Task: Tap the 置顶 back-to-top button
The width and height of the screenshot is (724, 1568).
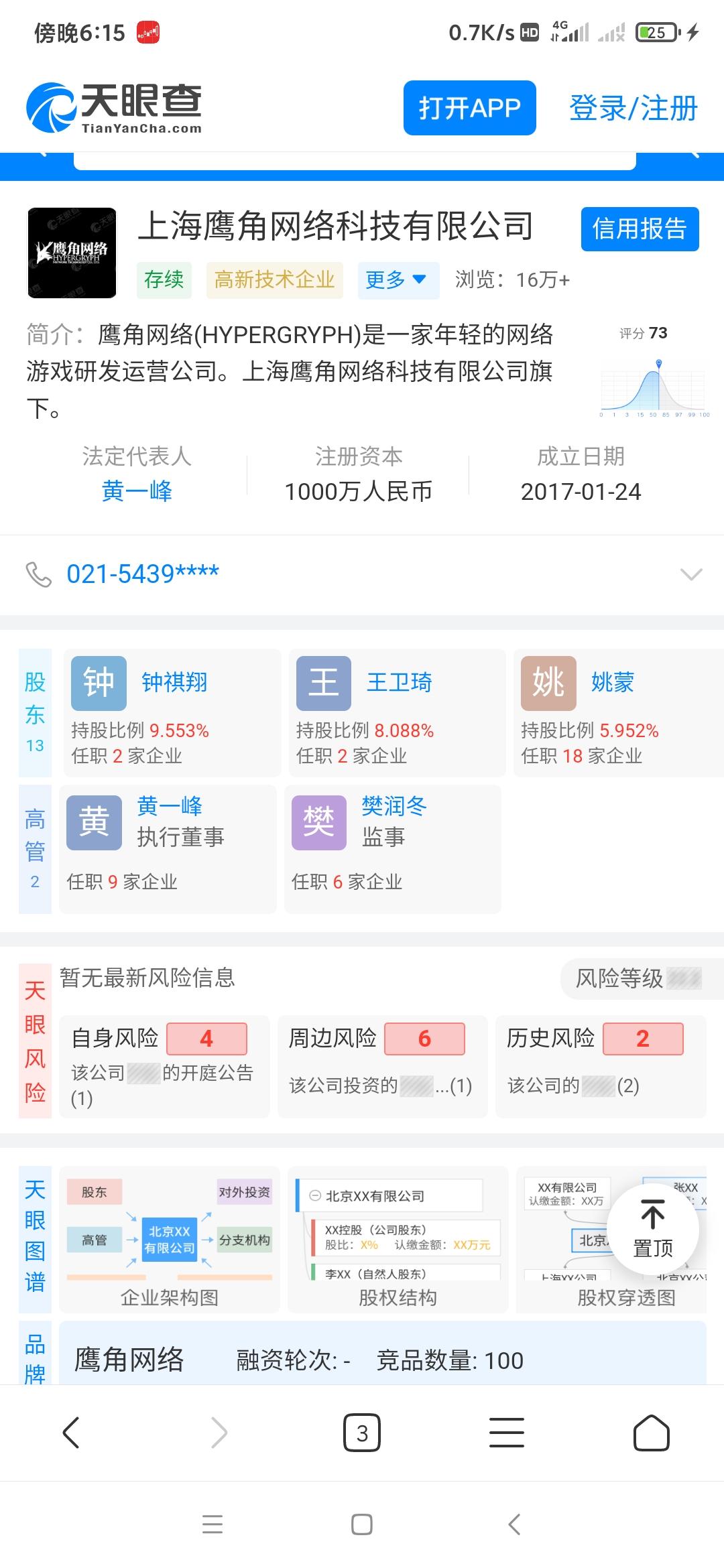Action: (653, 1229)
